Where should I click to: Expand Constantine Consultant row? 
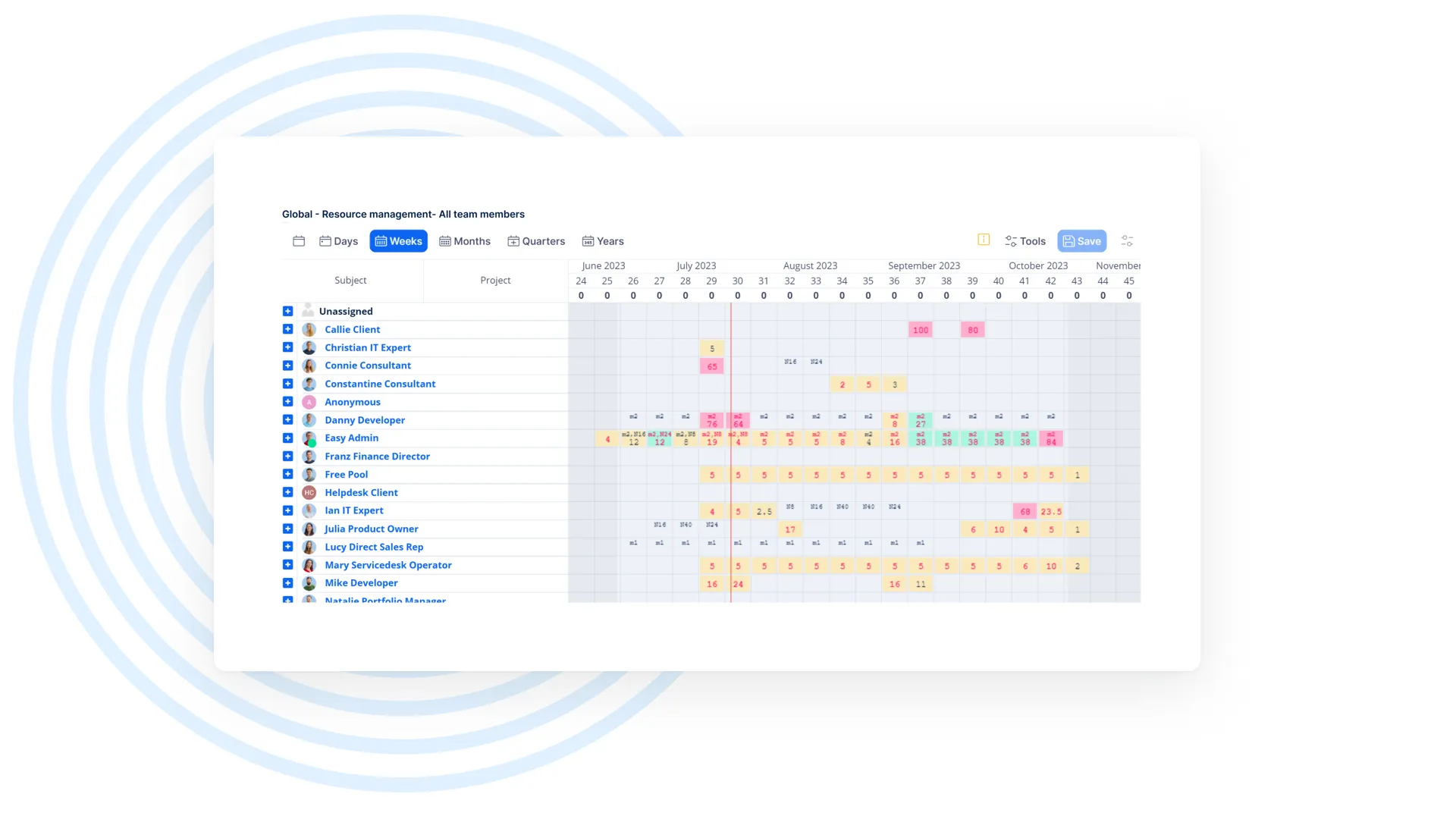point(287,384)
